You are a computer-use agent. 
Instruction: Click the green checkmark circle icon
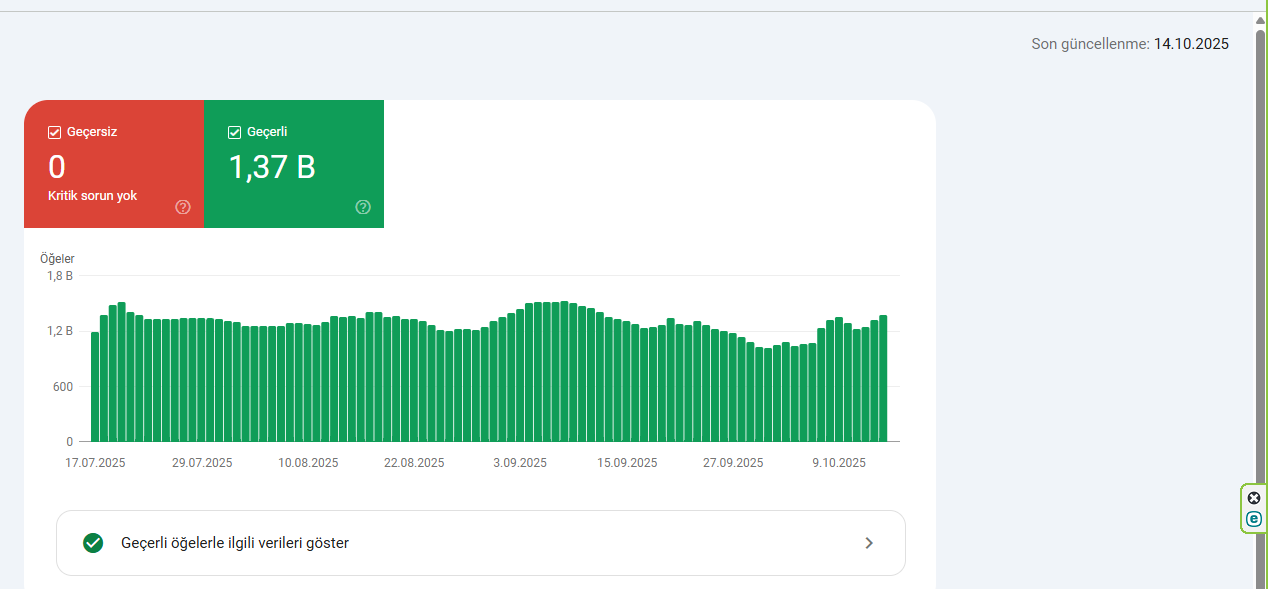(93, 543)
